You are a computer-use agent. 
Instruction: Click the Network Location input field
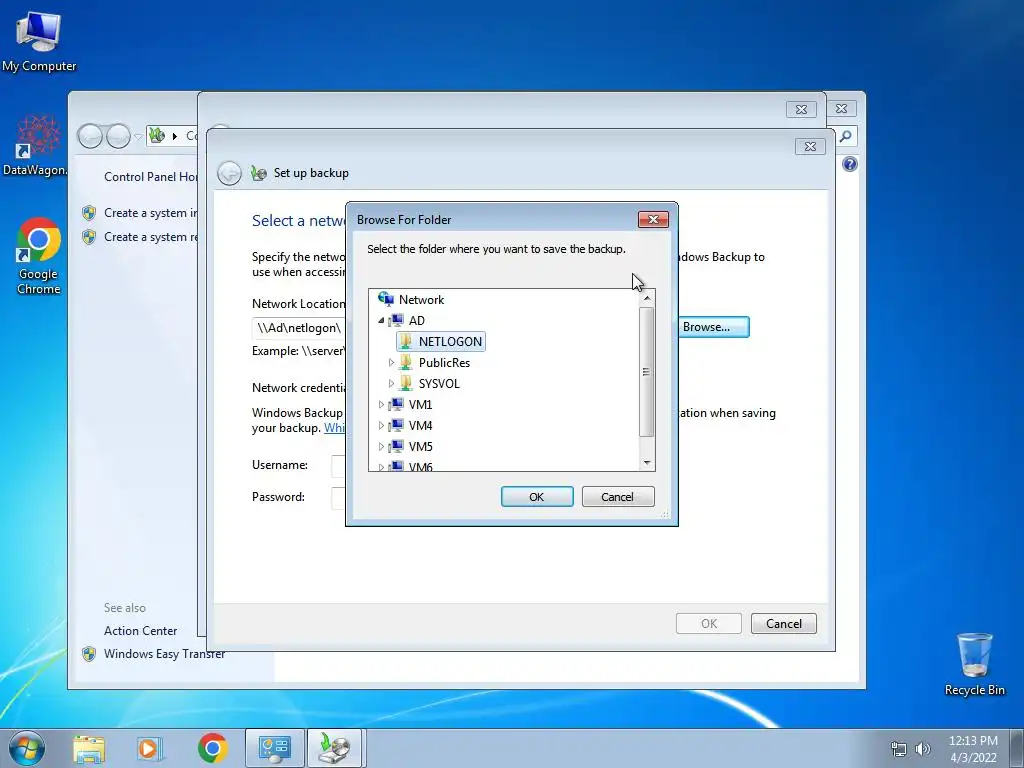[x=299, y=328]
